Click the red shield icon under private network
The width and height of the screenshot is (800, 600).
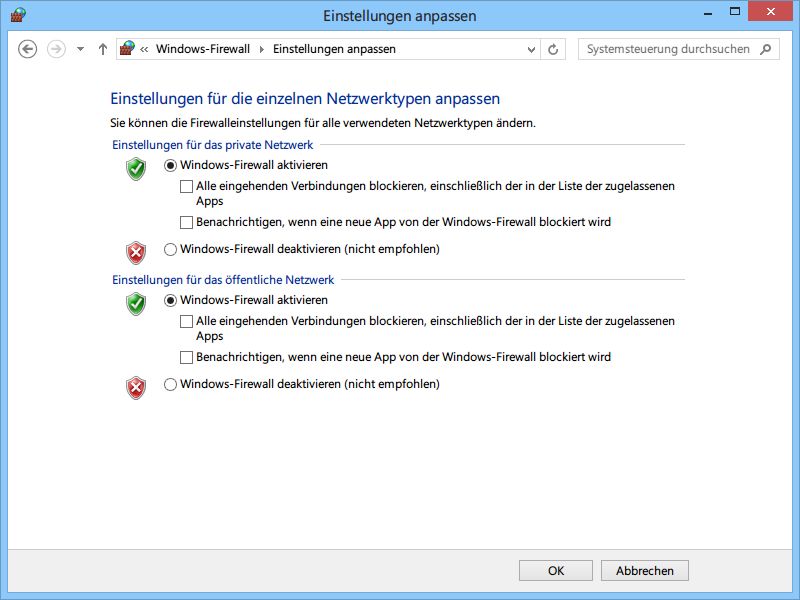pos(136,253)
